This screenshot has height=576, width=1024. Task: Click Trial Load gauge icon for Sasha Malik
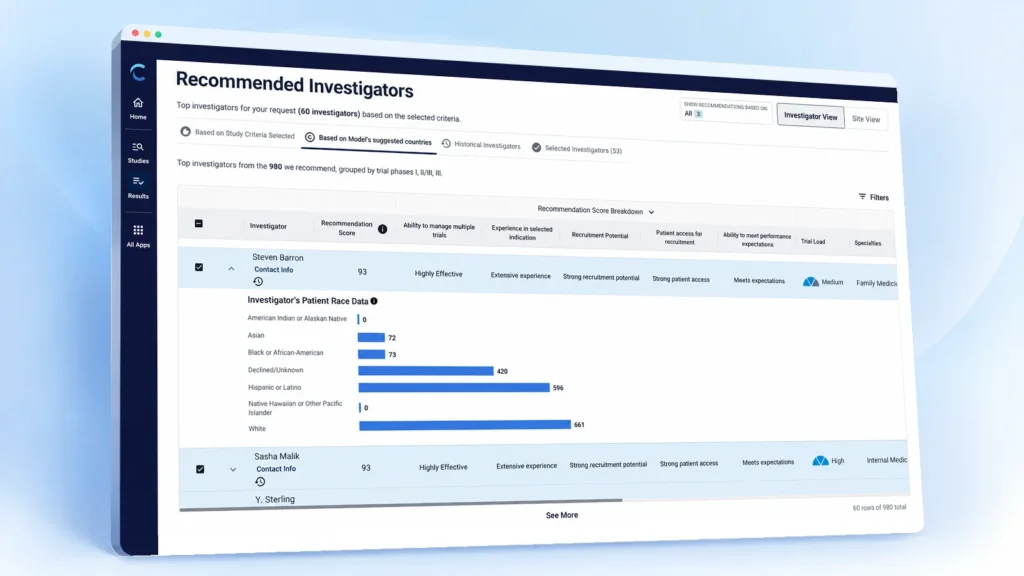820,460
